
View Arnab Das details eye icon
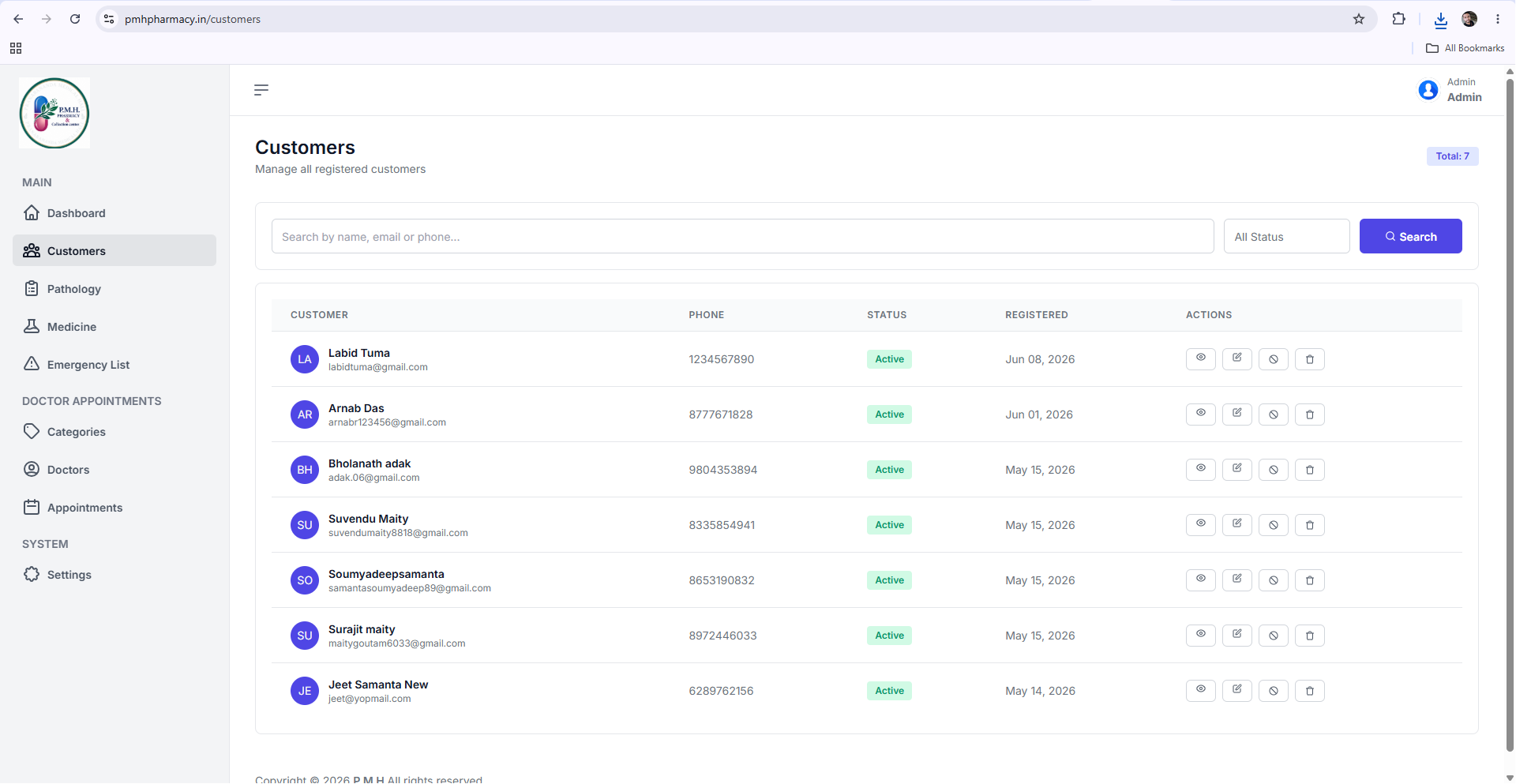[x=1201, y=415]
